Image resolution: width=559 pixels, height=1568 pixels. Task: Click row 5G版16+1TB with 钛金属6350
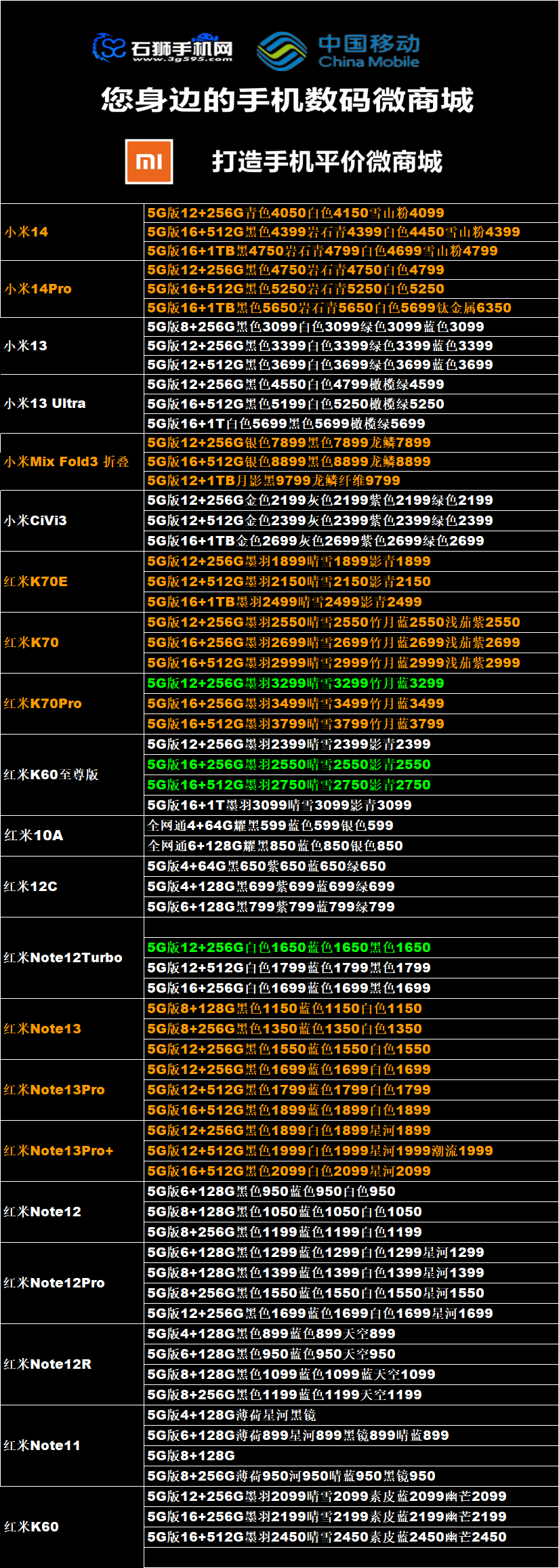tap(351, 308)
